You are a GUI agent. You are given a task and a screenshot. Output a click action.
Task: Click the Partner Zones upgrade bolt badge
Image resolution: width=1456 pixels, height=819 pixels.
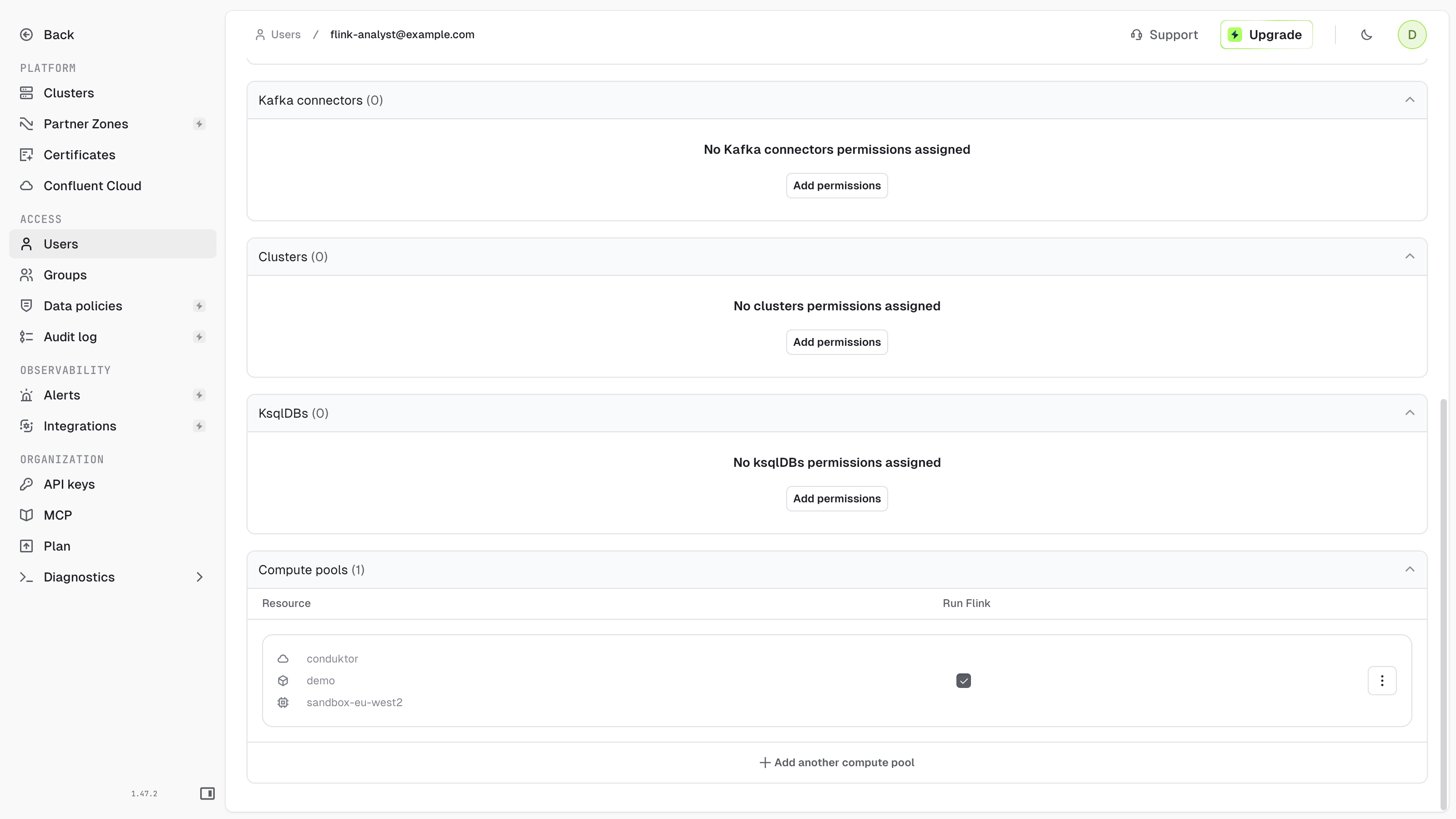coord(199,124)
